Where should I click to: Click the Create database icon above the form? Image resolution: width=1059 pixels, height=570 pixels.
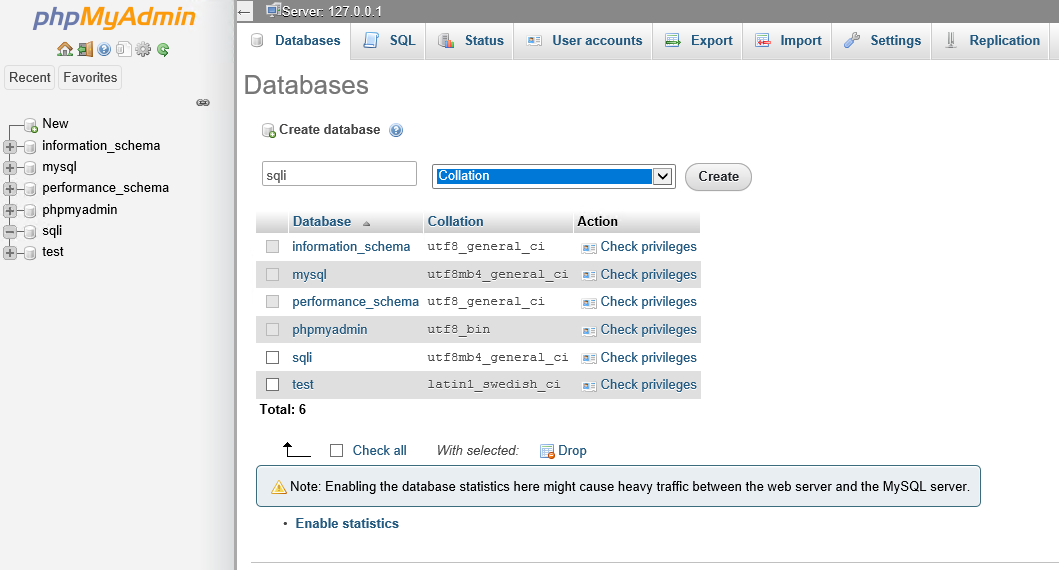[269, 130]
